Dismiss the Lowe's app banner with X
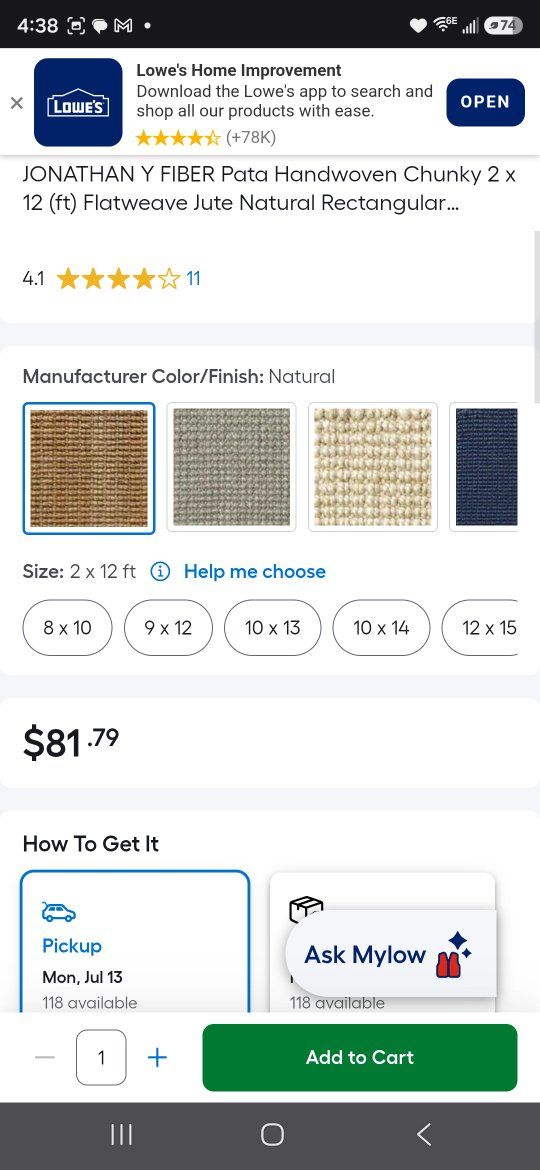This screenshot has width=540, height=1170. coord(16,103)
